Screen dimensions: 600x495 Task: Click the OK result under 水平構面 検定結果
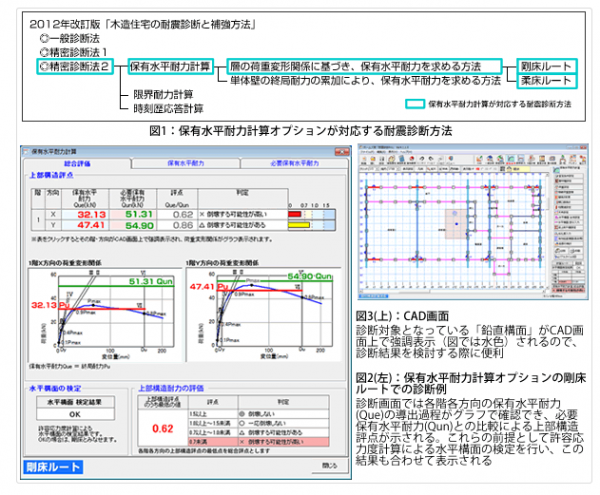(75, 414)
